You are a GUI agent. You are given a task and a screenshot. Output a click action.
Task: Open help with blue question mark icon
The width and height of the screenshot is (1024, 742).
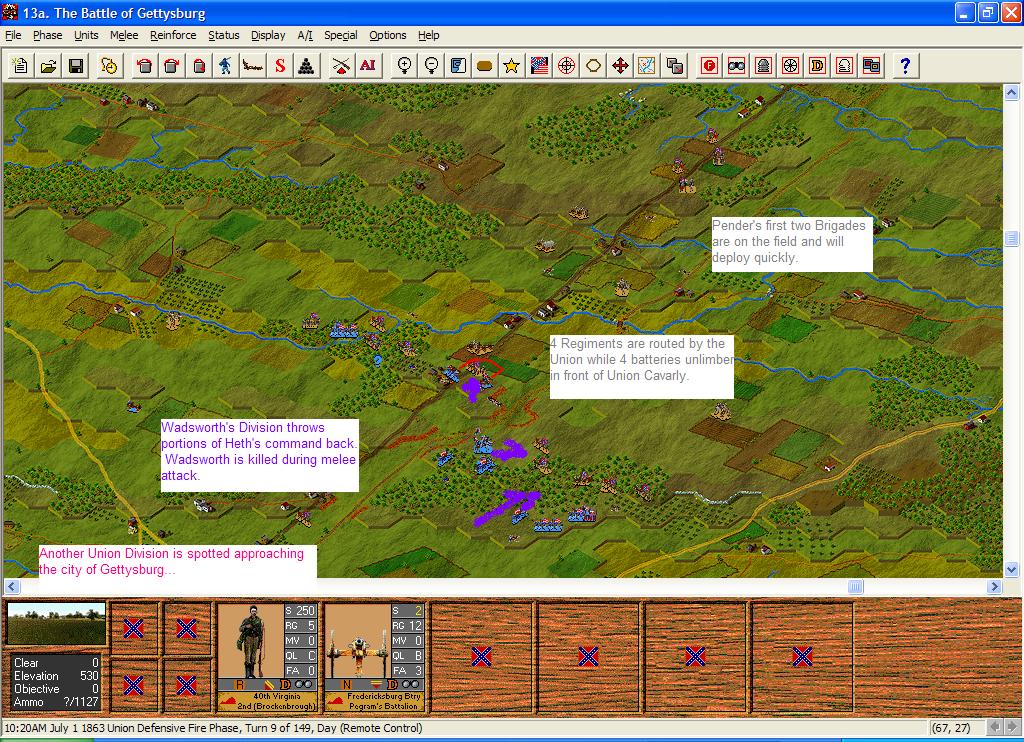click(x=905, y=65)
